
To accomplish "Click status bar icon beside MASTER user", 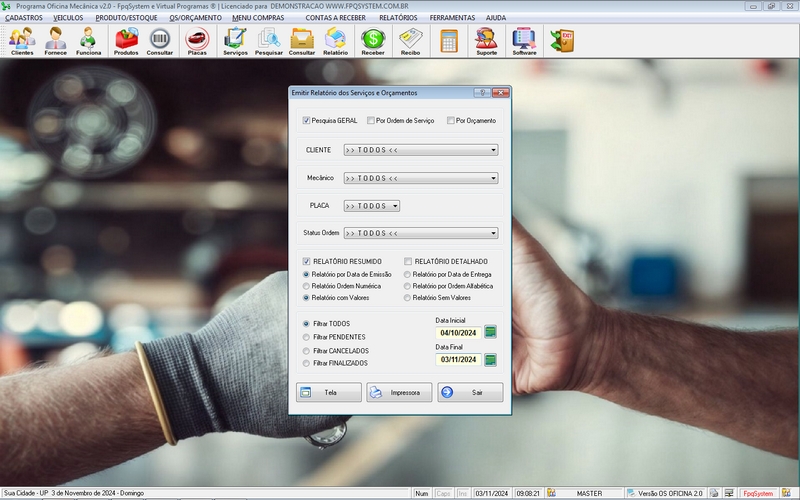I will (x=551, y=493).
